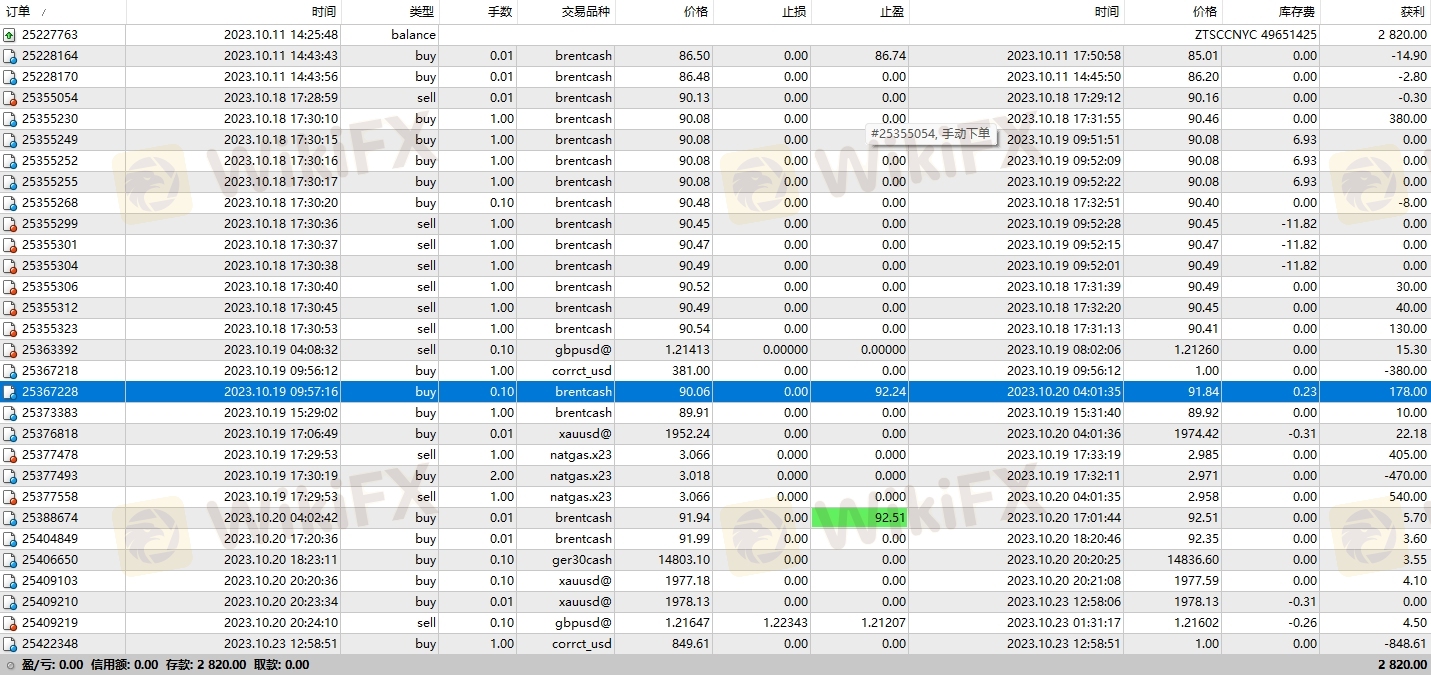Screen dimensions: 1431x686
Task: Sort by the 获利 column header
Action: (1412, 12)
